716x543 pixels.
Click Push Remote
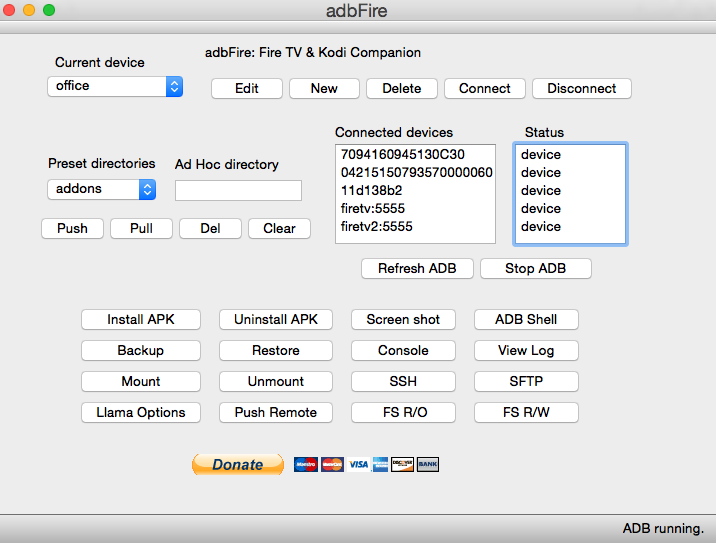pos(276,413)
